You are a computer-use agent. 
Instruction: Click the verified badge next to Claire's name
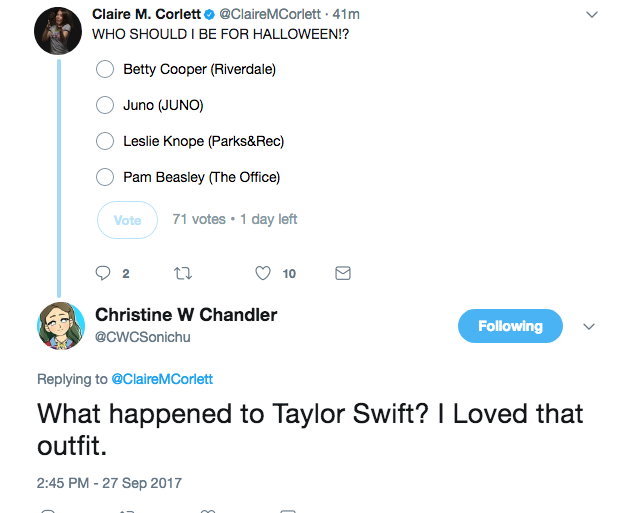tap(210, 15)
